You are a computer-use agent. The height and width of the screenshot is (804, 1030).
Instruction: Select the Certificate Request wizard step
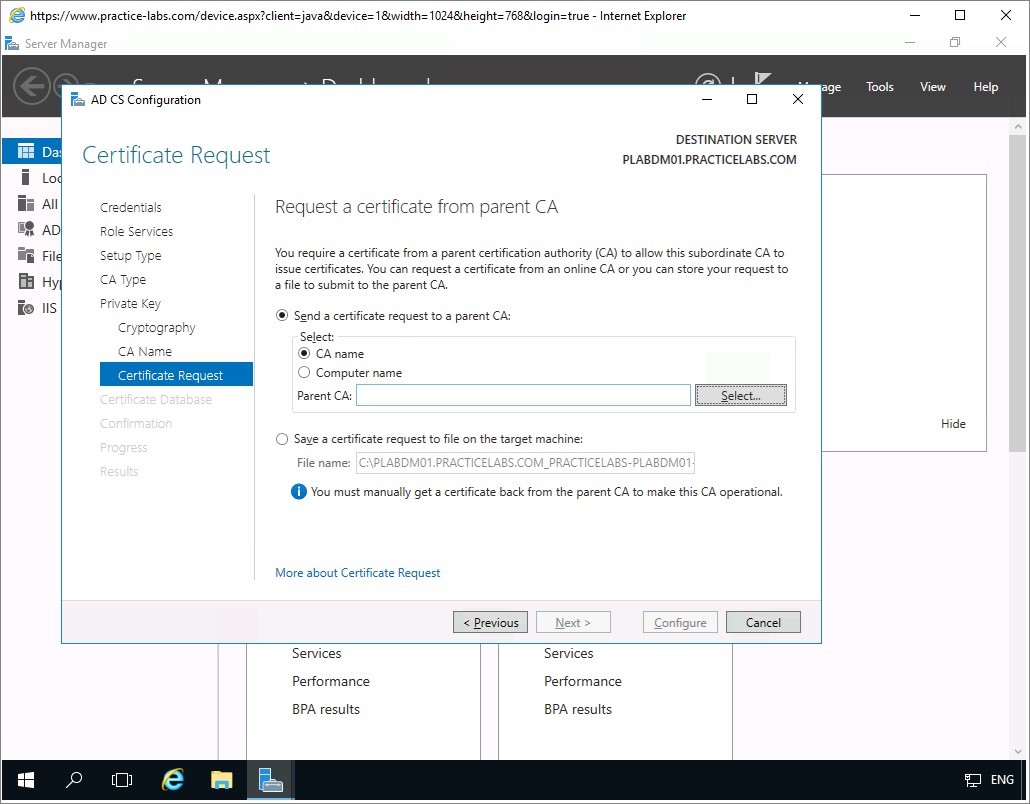click(176, 374)
